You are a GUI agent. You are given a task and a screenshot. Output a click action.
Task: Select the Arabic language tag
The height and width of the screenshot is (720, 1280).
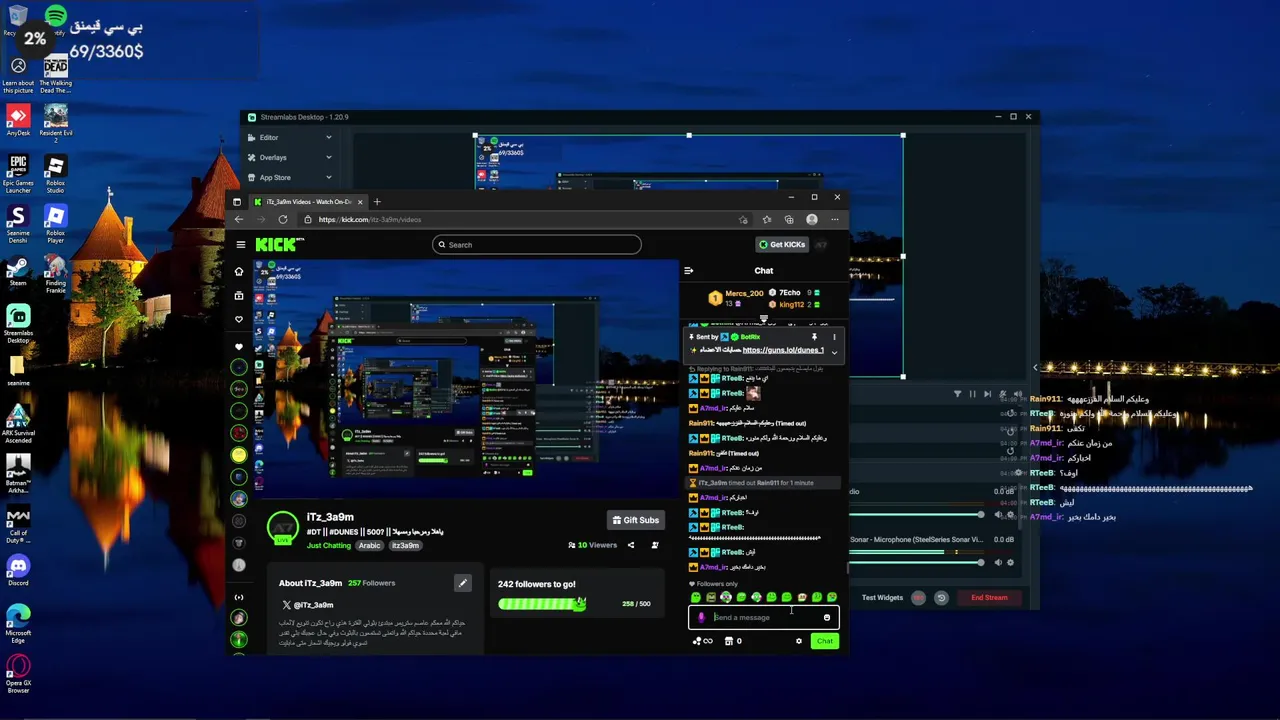click(x=370, y=545)
